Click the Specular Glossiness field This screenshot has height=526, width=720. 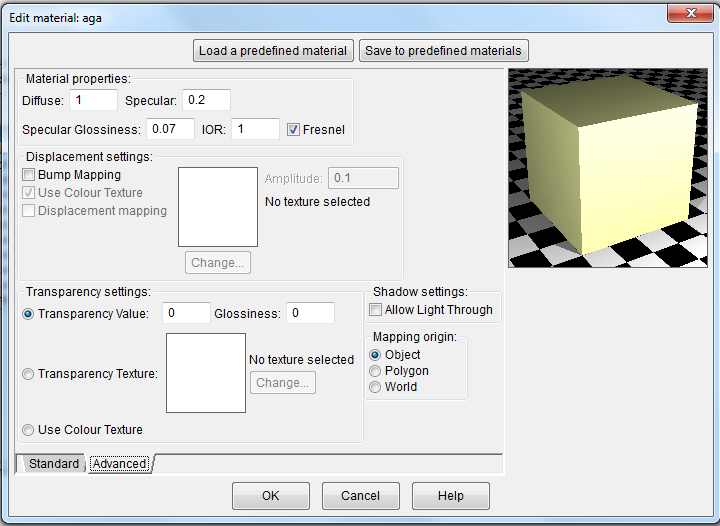pyautogui.click(x=170, y=129)
